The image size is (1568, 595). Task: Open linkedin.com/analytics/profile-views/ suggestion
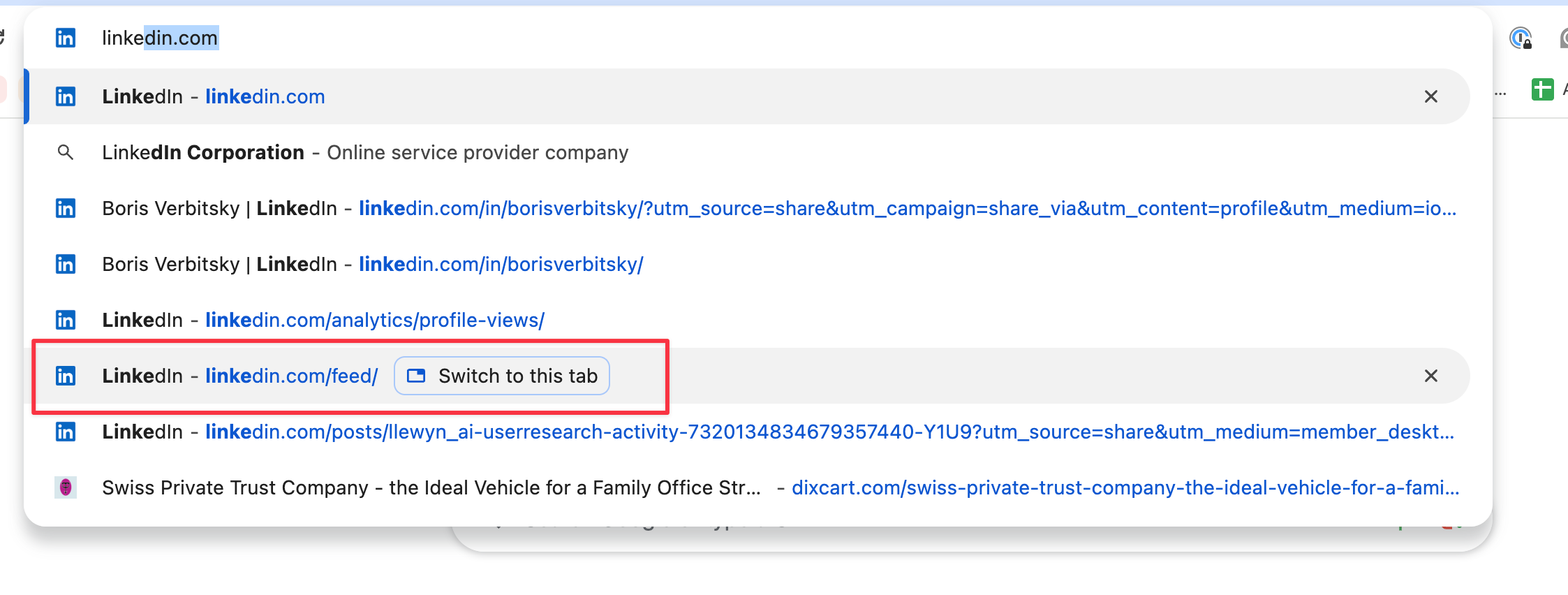(747, 320)
